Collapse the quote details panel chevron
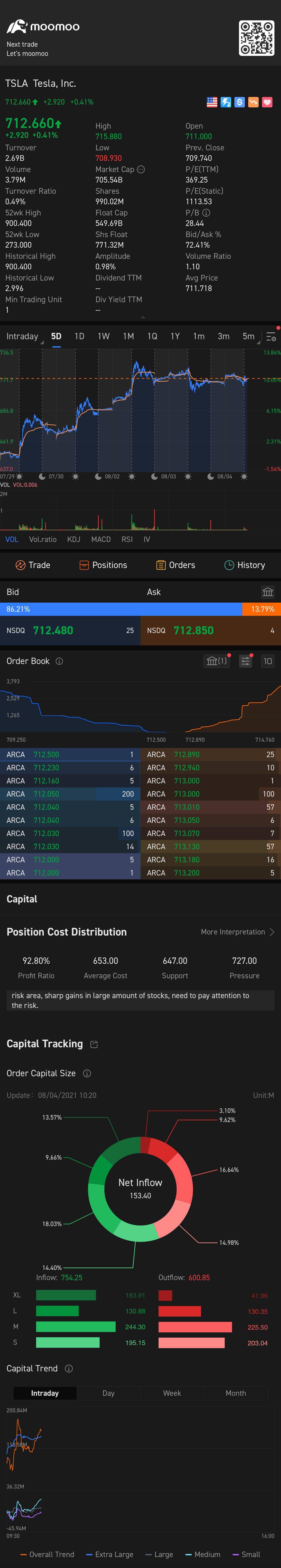Viewport: 281px width, 1568px height. coord(143,318)
